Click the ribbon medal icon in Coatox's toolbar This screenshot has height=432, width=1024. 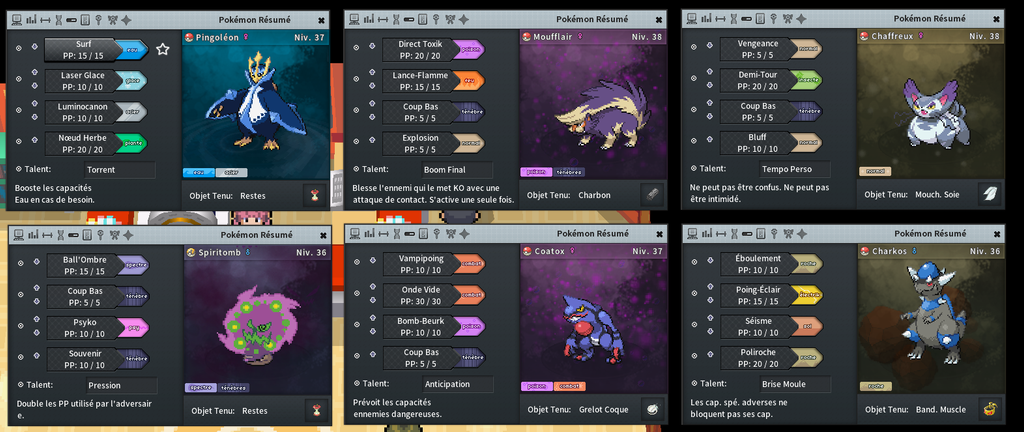pos(451,233)
